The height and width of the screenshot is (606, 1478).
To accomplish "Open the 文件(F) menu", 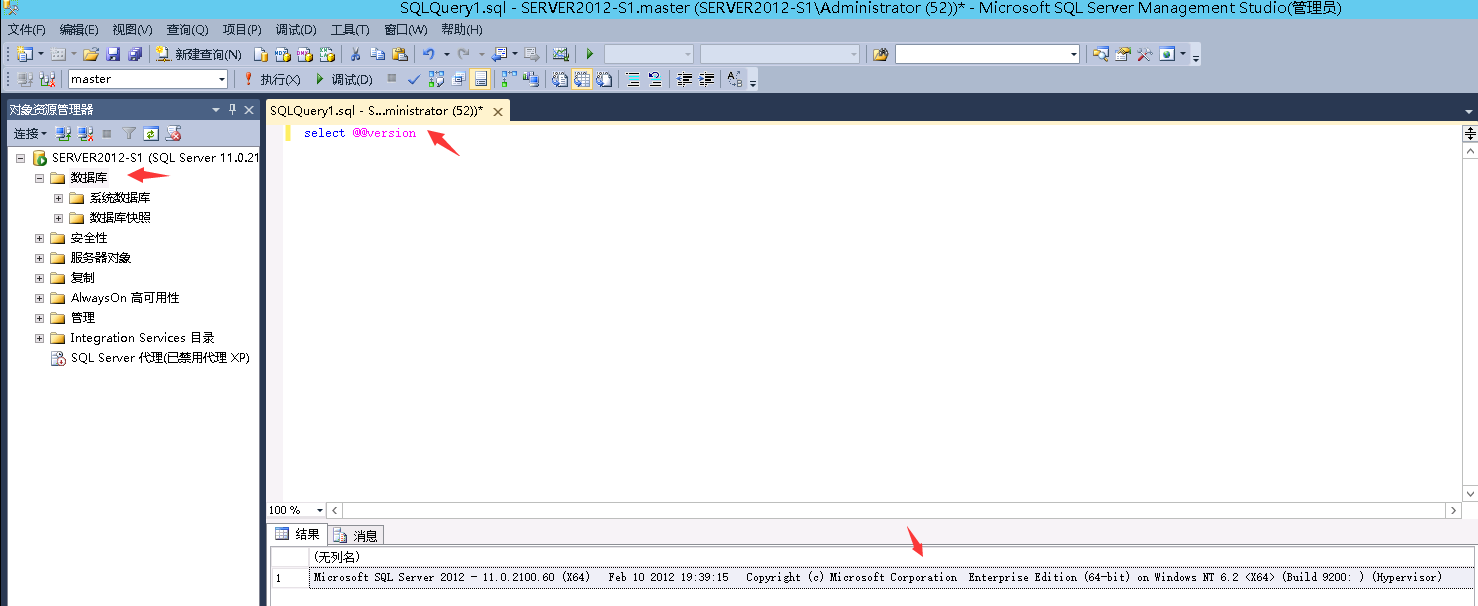I will point(27,30).
